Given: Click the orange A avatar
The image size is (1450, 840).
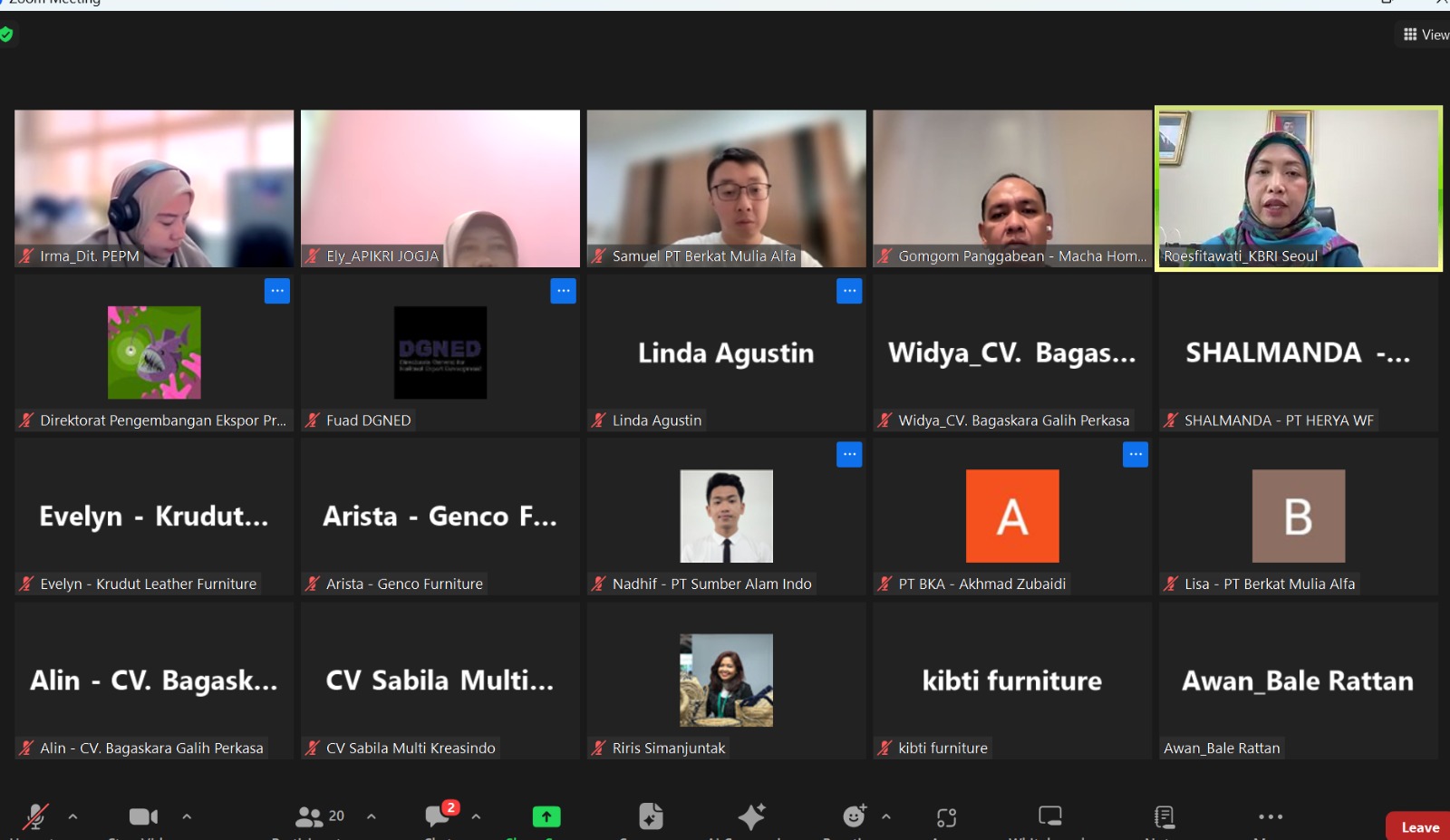Looking at the screenshot, I should click(1012, 517).
